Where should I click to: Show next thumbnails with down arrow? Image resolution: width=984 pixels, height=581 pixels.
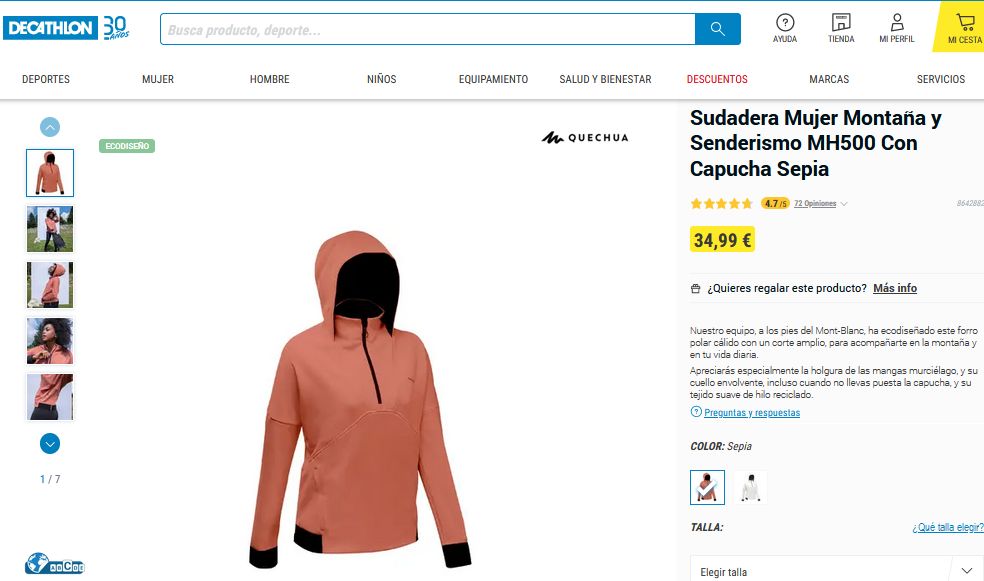coord(50,444)
